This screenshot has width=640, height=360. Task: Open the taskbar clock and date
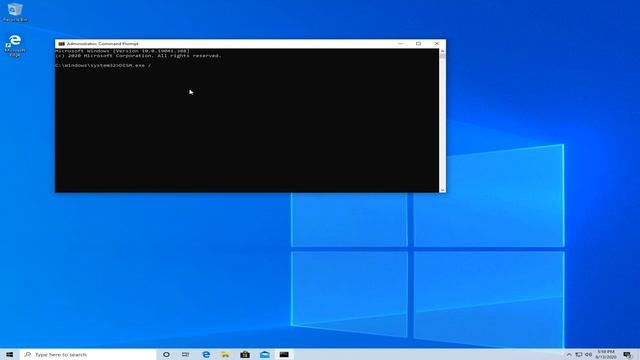606,354
